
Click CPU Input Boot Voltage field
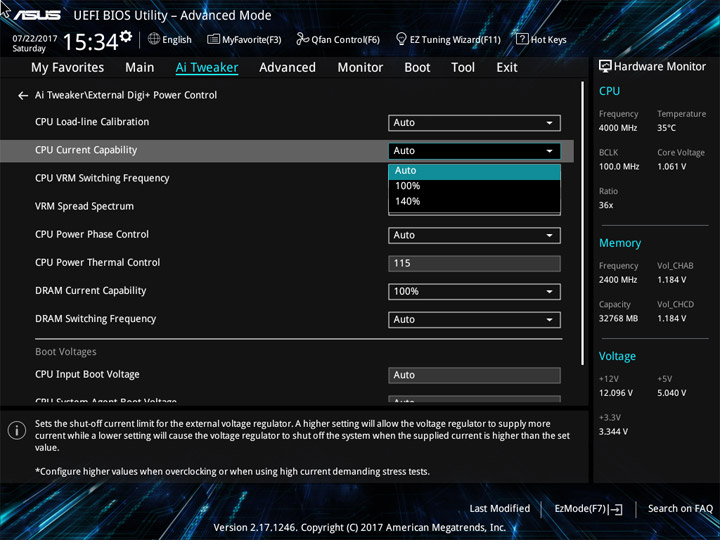tap(474, 375)
